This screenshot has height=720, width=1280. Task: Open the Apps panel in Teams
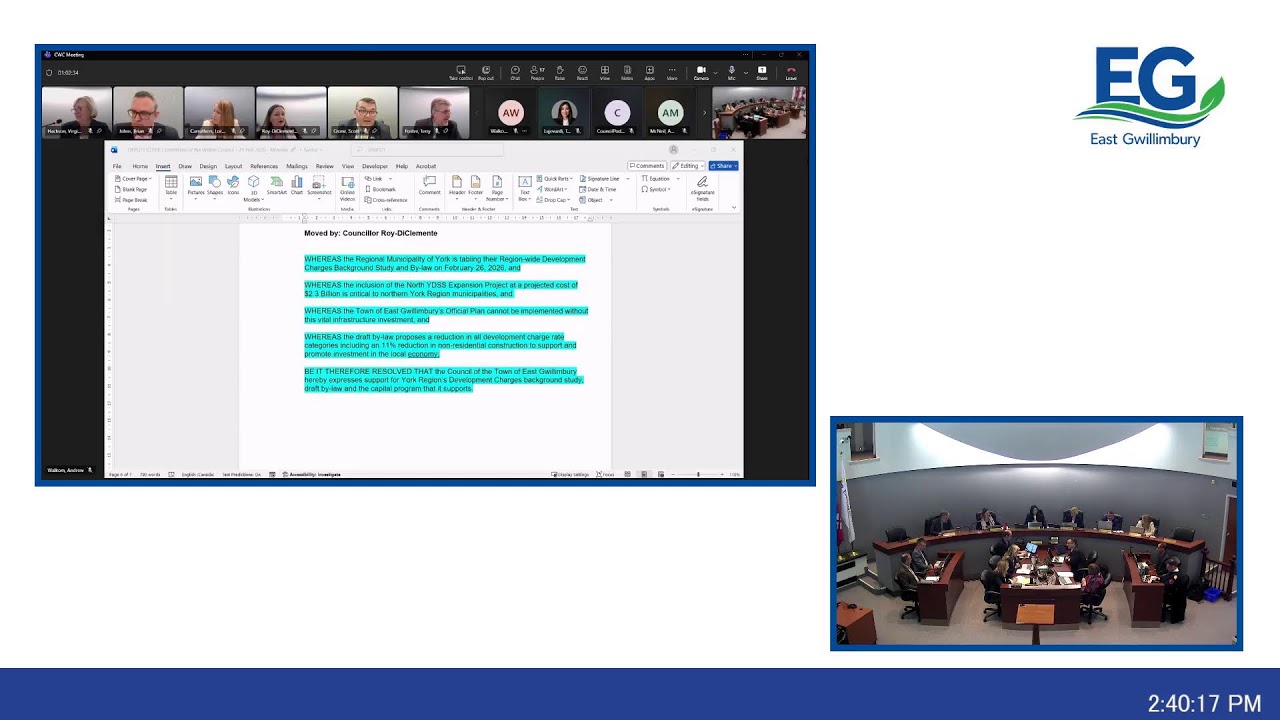(650, 73)
